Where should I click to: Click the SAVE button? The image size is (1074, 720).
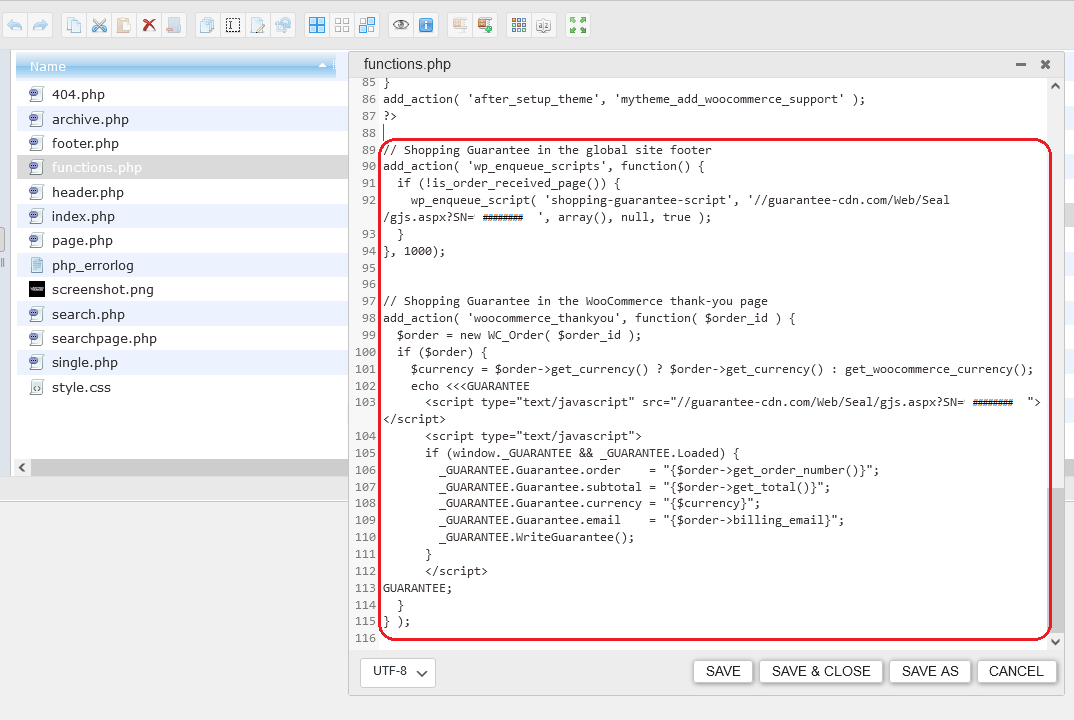(x=723, y=671)
